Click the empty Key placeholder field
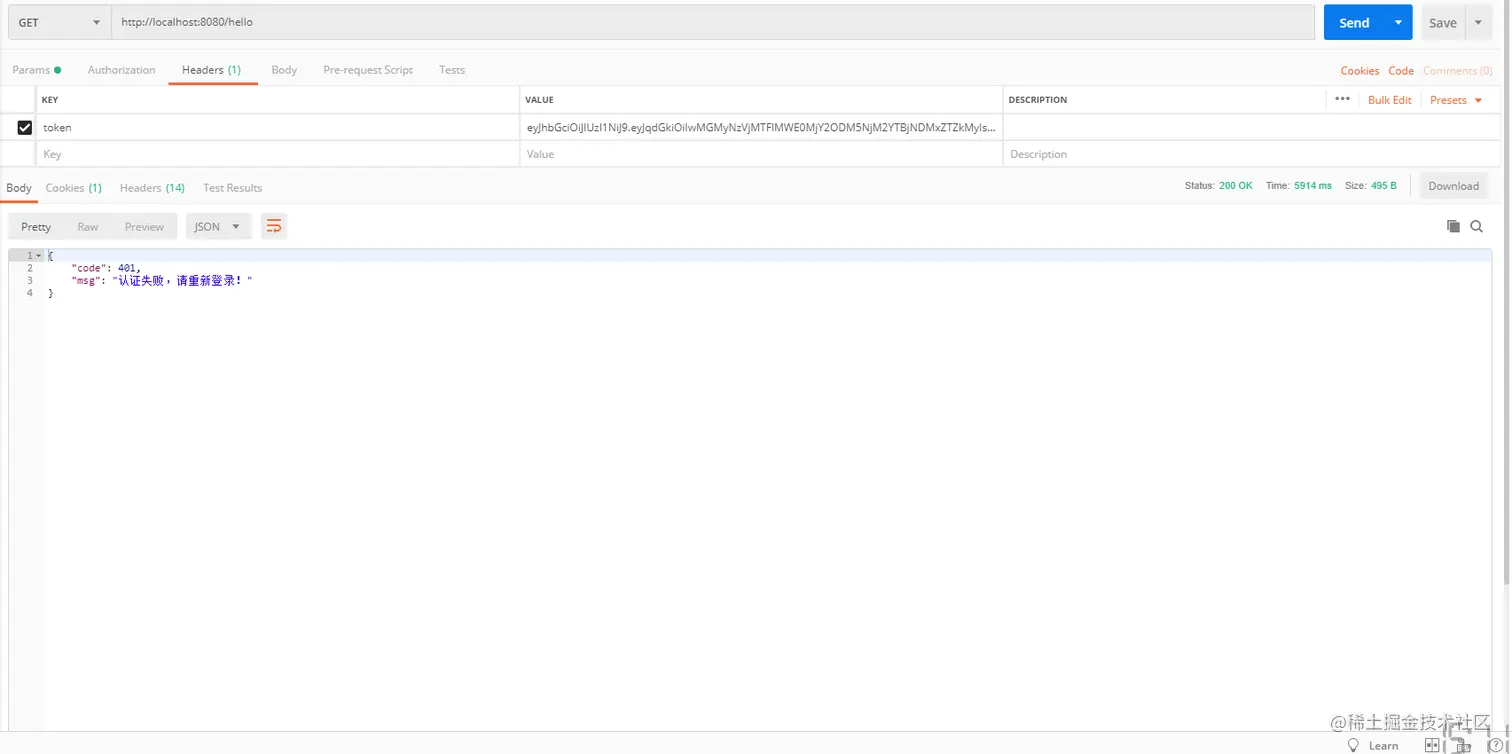The height and width of the screenshot is (754, 1512). tap(278, 154)
